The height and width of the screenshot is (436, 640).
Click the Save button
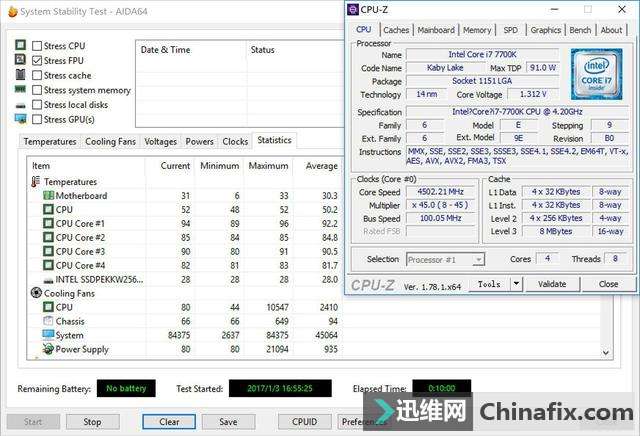(x=228, y=422)
